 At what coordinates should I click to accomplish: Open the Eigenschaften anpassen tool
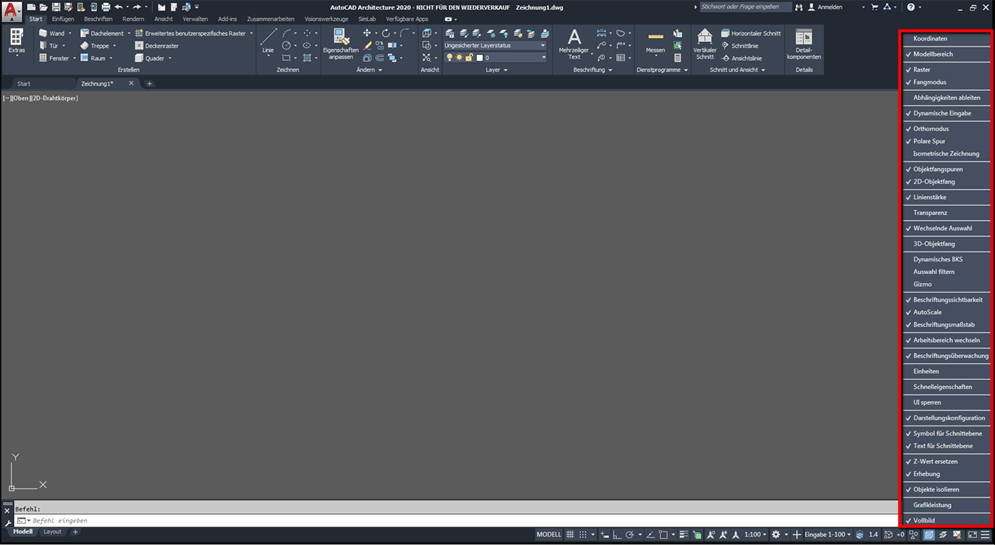pyautogui.click(x=340, y=40)
